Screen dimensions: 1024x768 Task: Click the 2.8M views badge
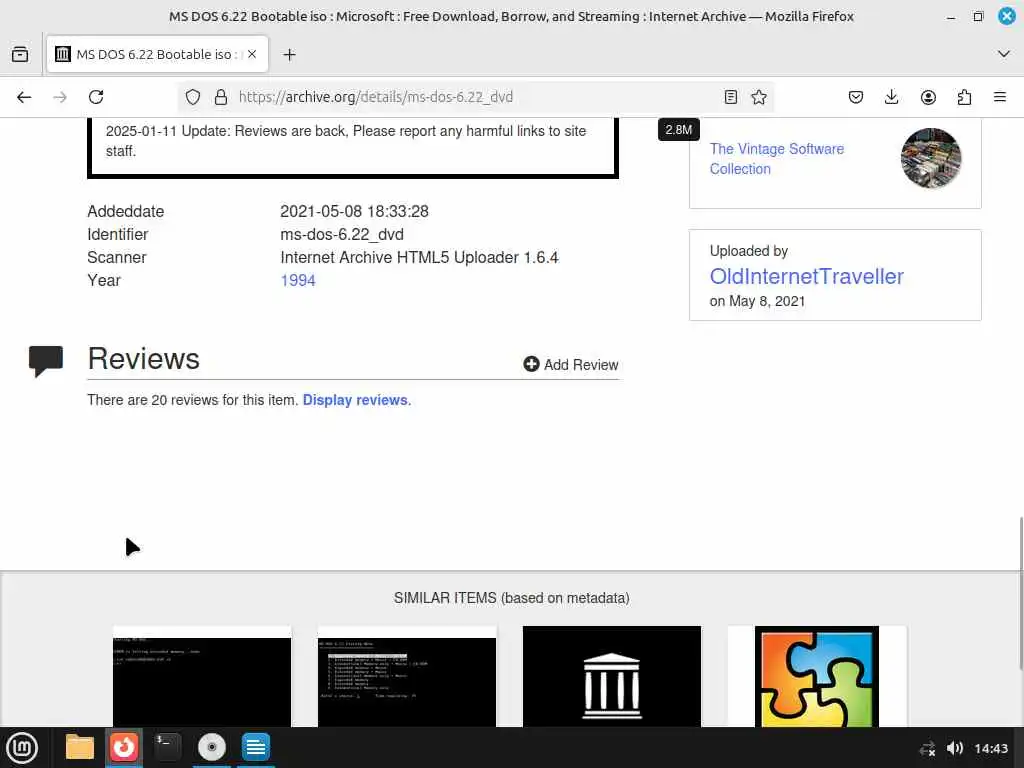(x=679, y=130)
